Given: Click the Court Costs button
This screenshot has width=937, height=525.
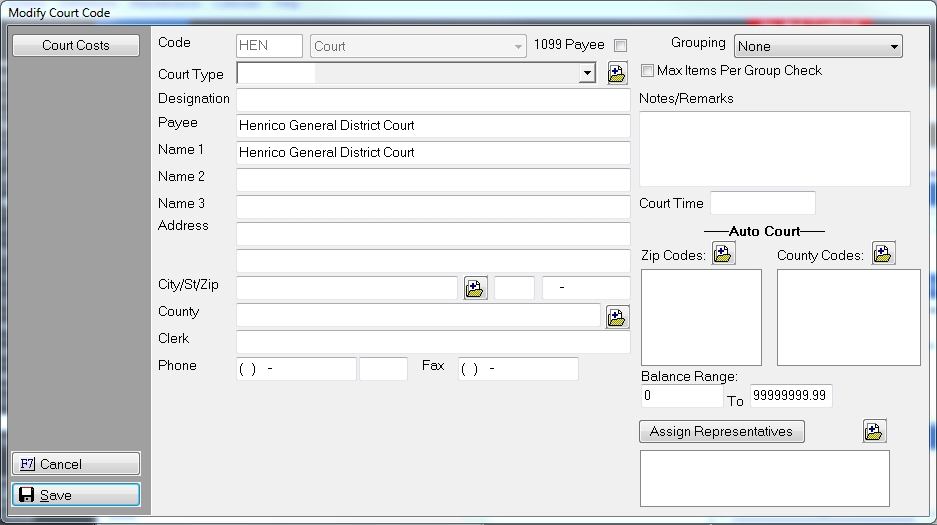Looking at the screenshot, I should pos(76,45).
